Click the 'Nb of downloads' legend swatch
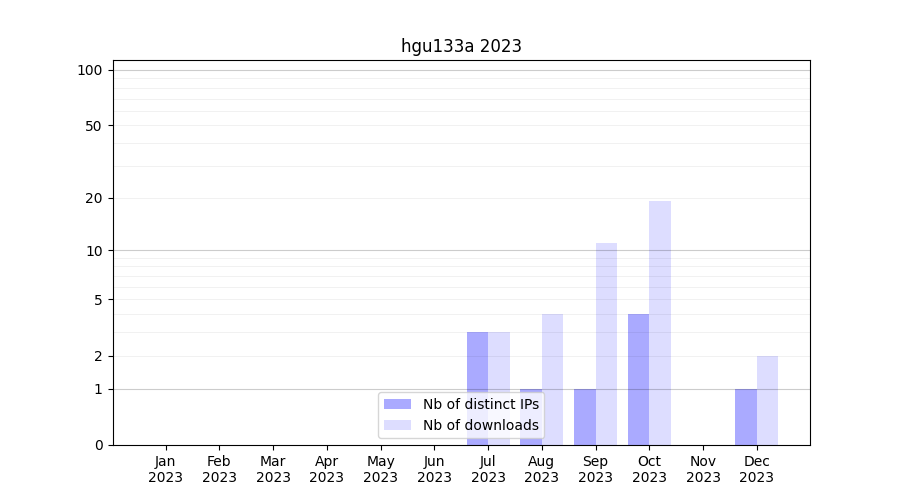900x500 pixels. click(397, 425)
